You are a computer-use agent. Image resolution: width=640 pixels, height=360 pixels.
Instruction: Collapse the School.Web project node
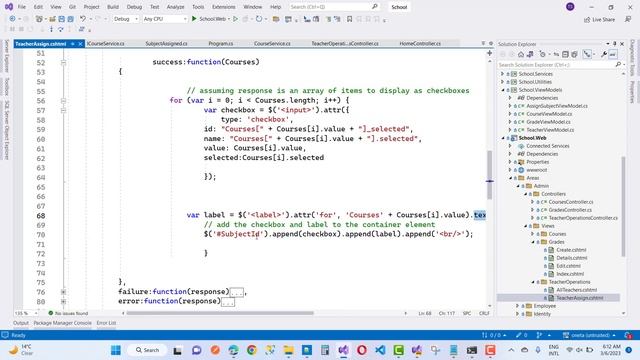coord(502,138)
